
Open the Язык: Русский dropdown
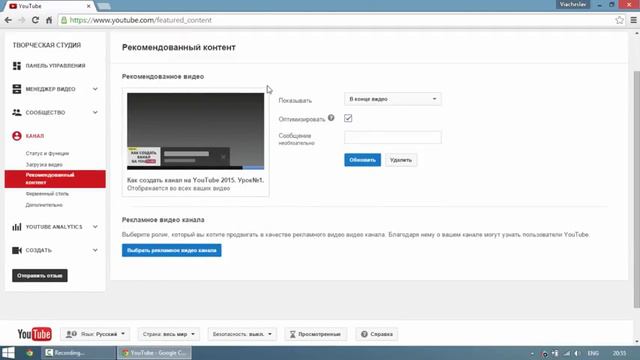[x=96, y=334]
